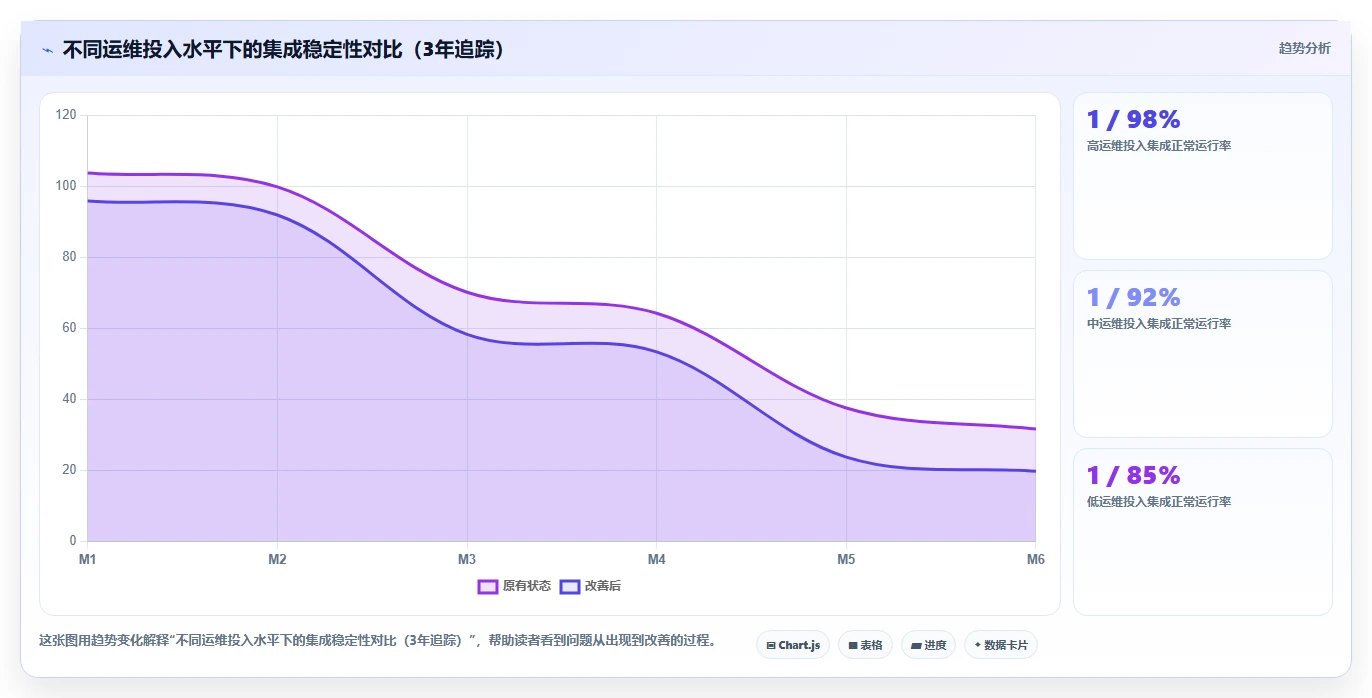This screenshot has height=698, width=1372.
Task: Click the 低运维投入集成正常运行率 label
Action: (1159, 502)
